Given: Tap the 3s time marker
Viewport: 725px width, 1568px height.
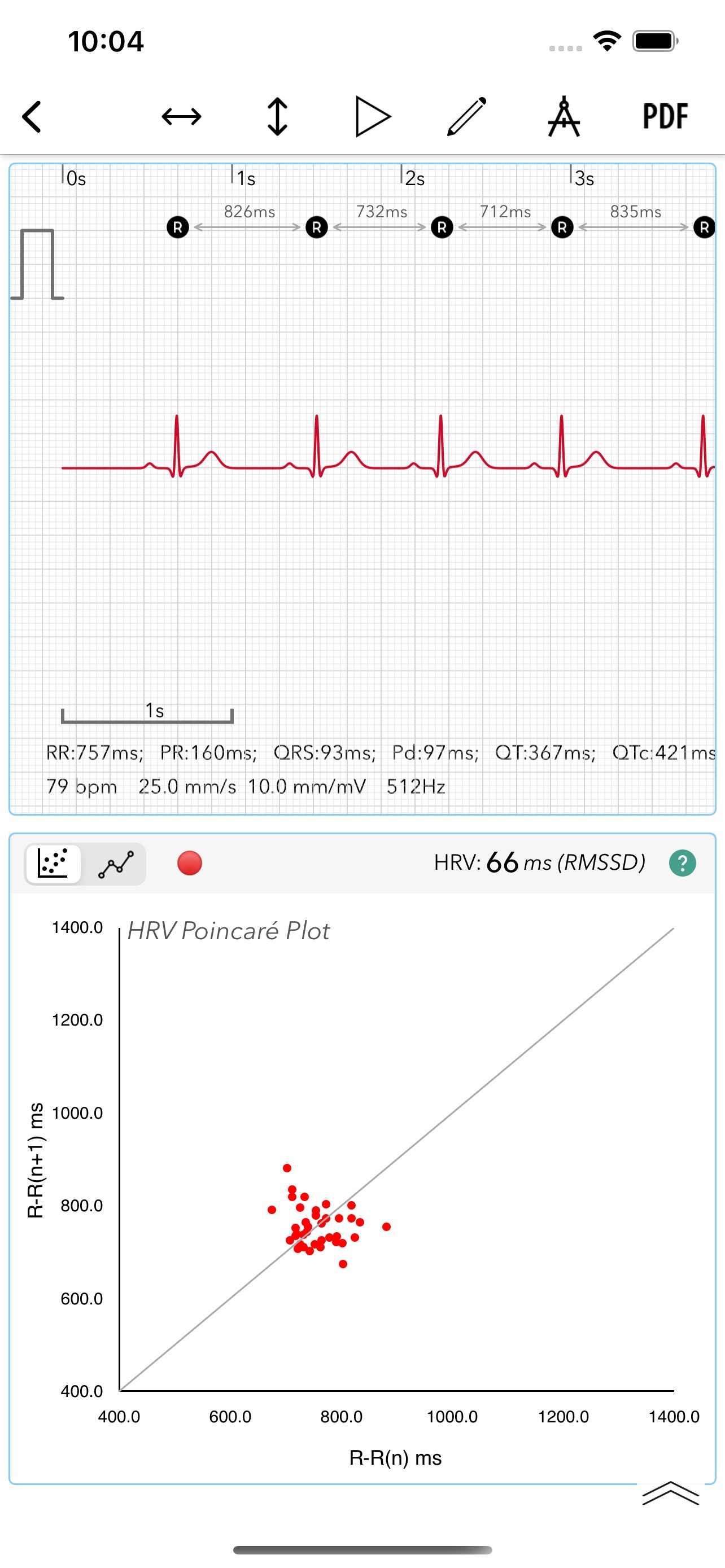Looking at the screenshot, I should [x=583, y=177].
